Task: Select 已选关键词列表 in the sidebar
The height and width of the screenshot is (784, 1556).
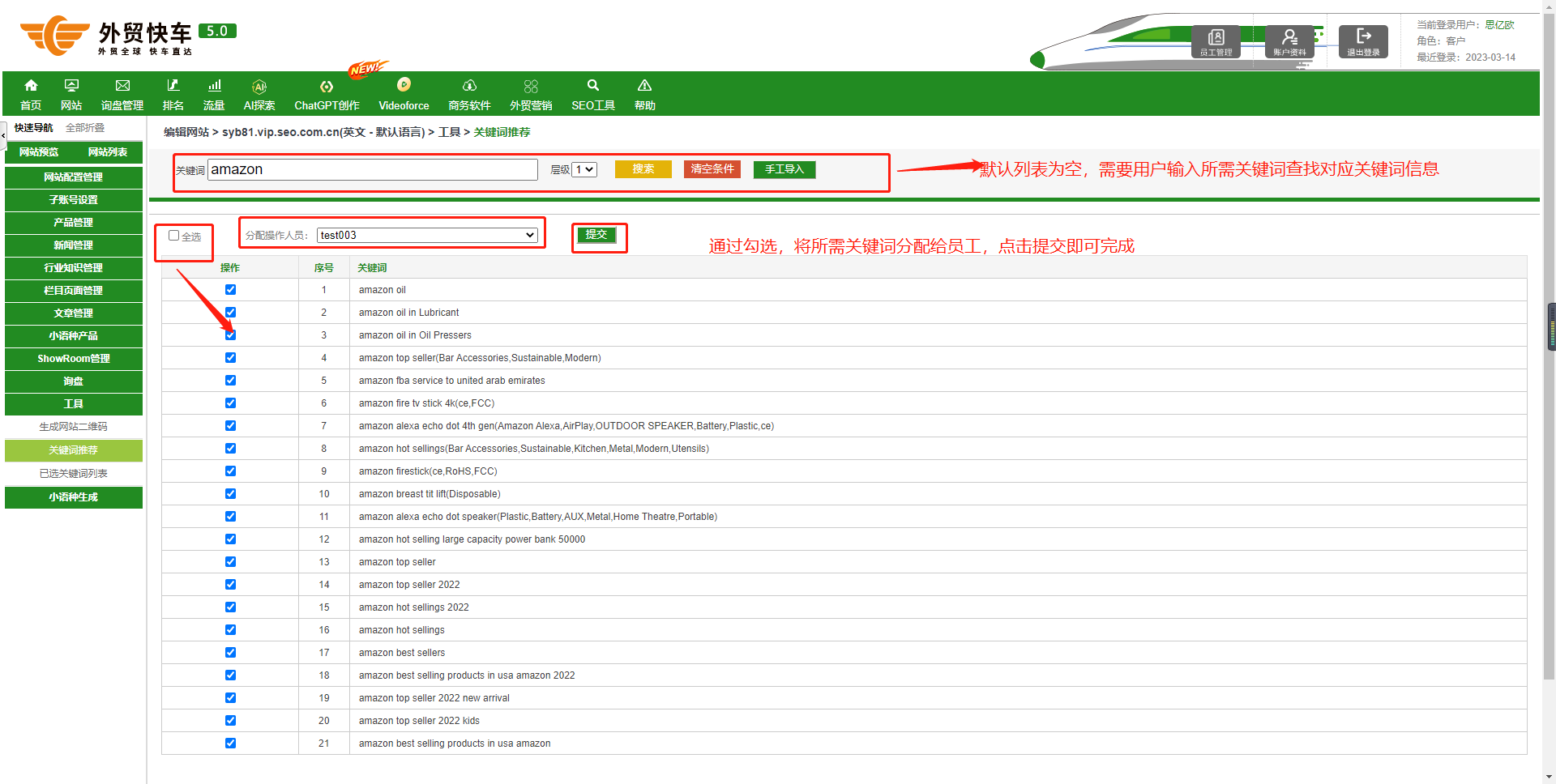Action: tap(74, 474)
